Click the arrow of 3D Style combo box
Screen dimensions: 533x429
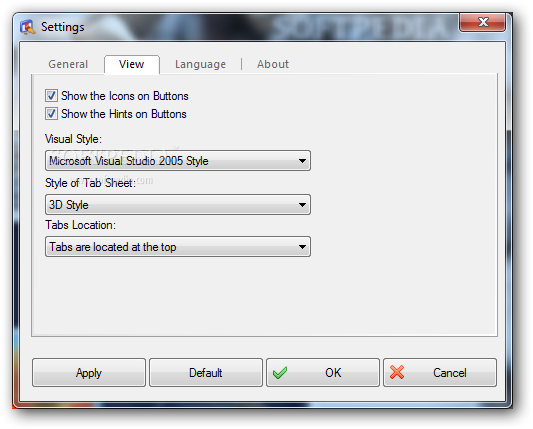click(302, 205)
